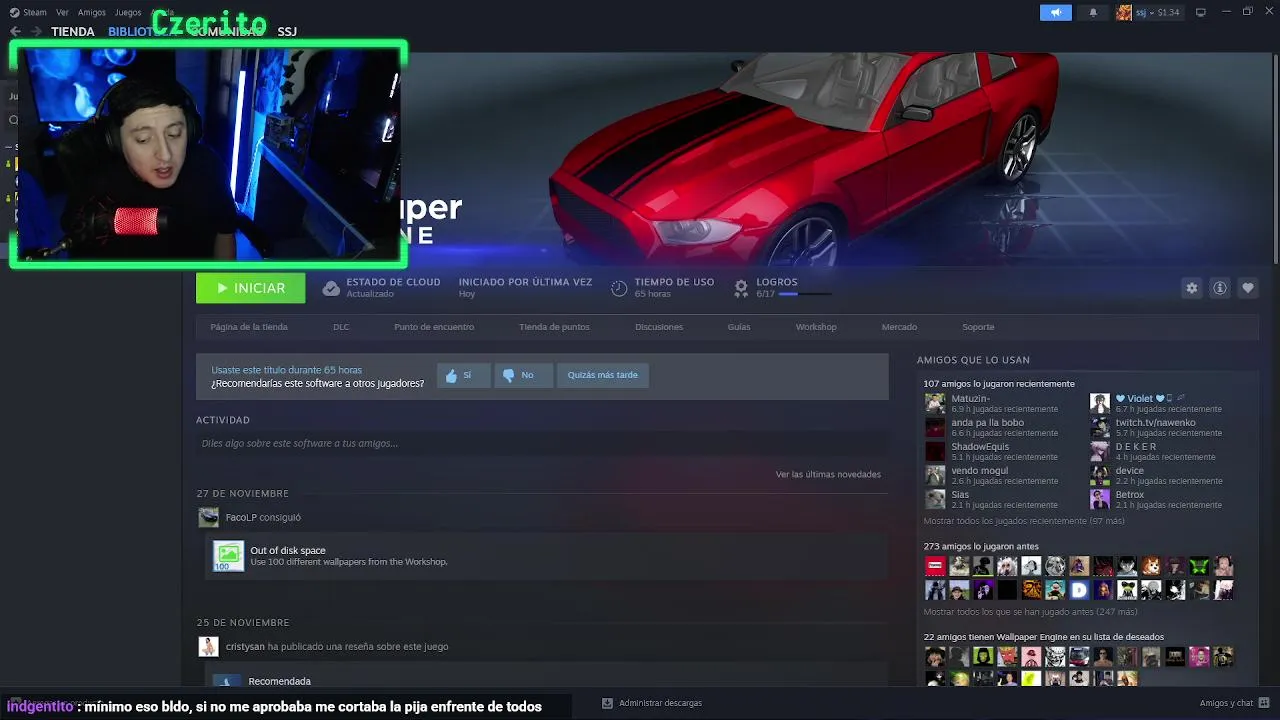Open Ver las últimas novedades
1280x720 pixels.
828,474
